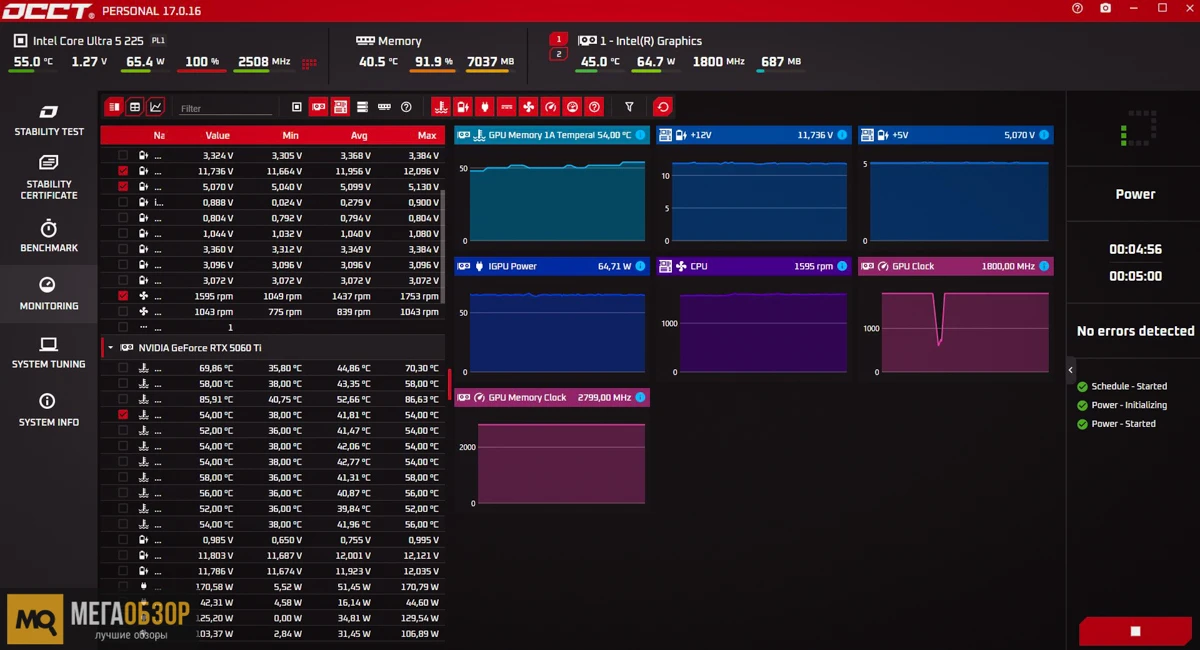Click CPU usage grid icon beside 2508 MHz
This screenshot has width=1200, height=650.
(x=309, y=62)
